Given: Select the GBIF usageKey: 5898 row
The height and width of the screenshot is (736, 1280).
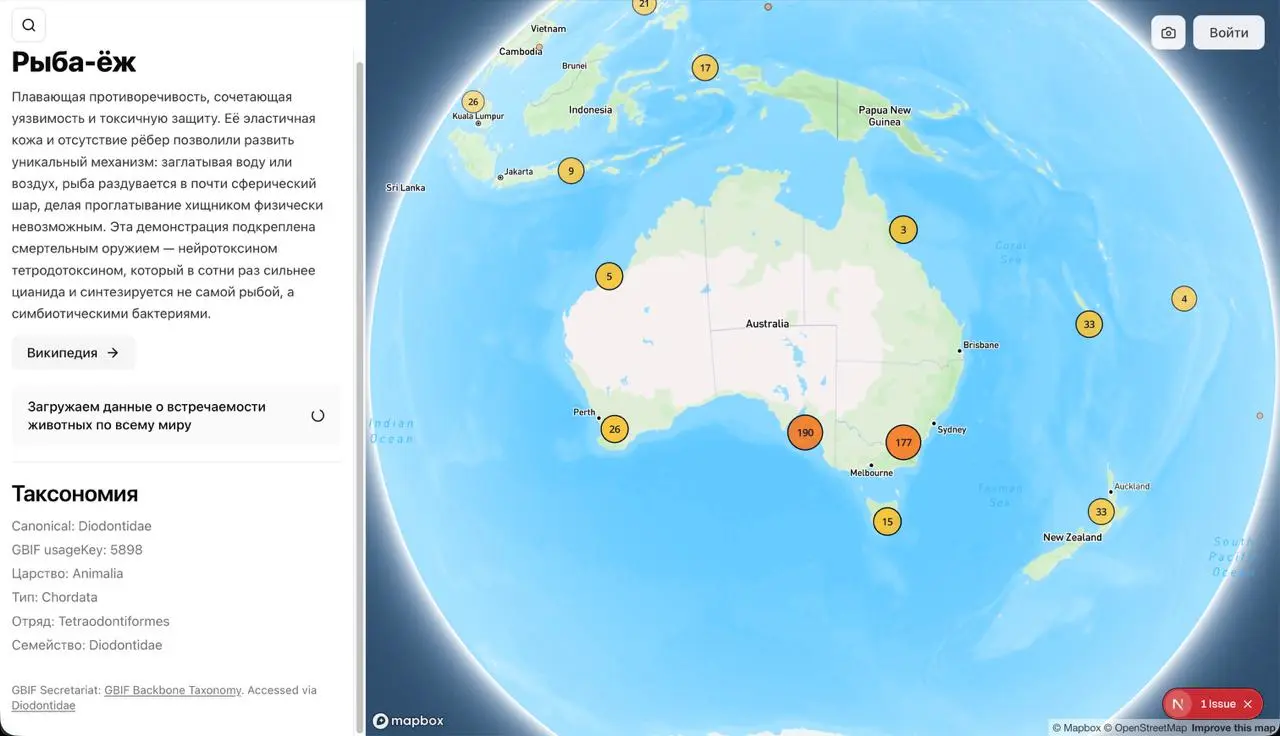Looking at the screenshot, I should 77,550.
